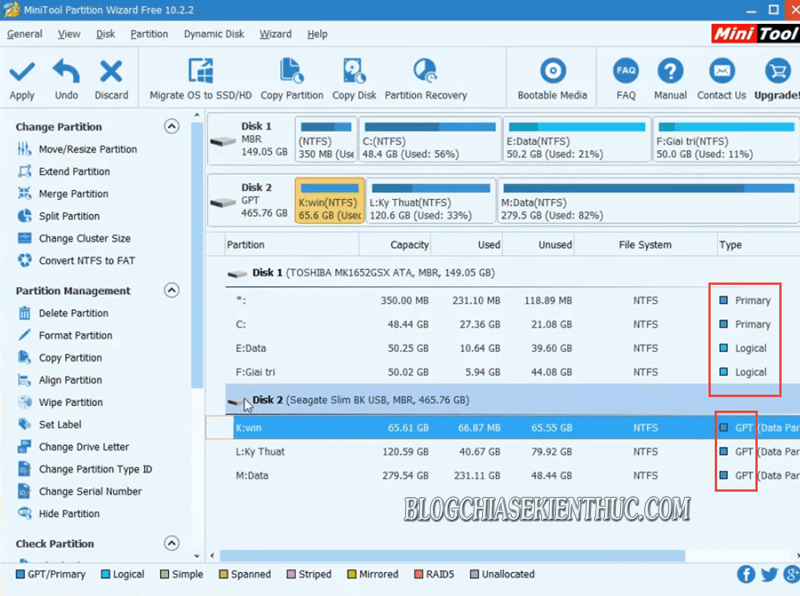Collapse the Partition Management section
Image resolution: width=800 pixels, height=596 pixels.
click(171, 290)
